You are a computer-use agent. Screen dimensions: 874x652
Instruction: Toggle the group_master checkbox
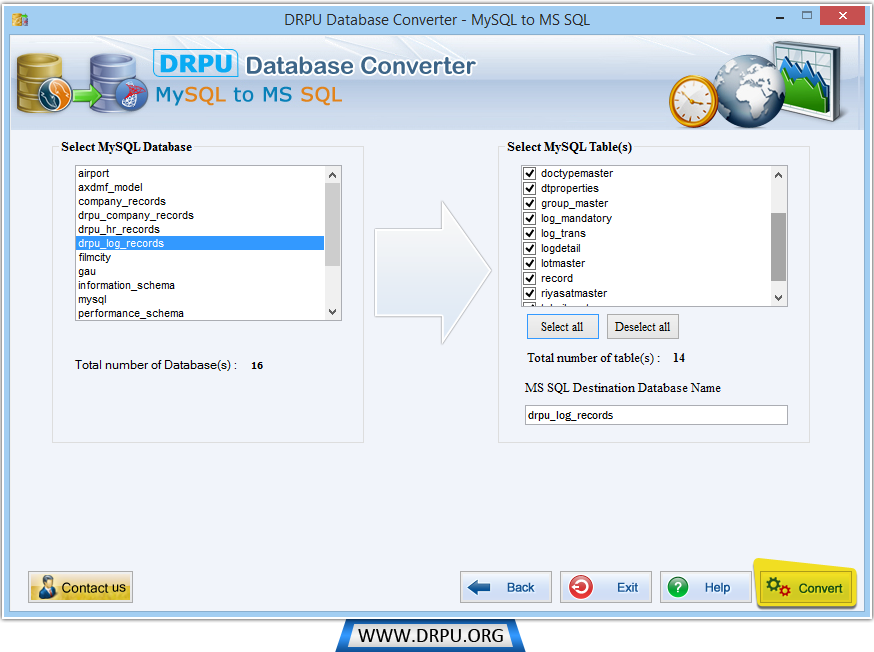(530, 203)
